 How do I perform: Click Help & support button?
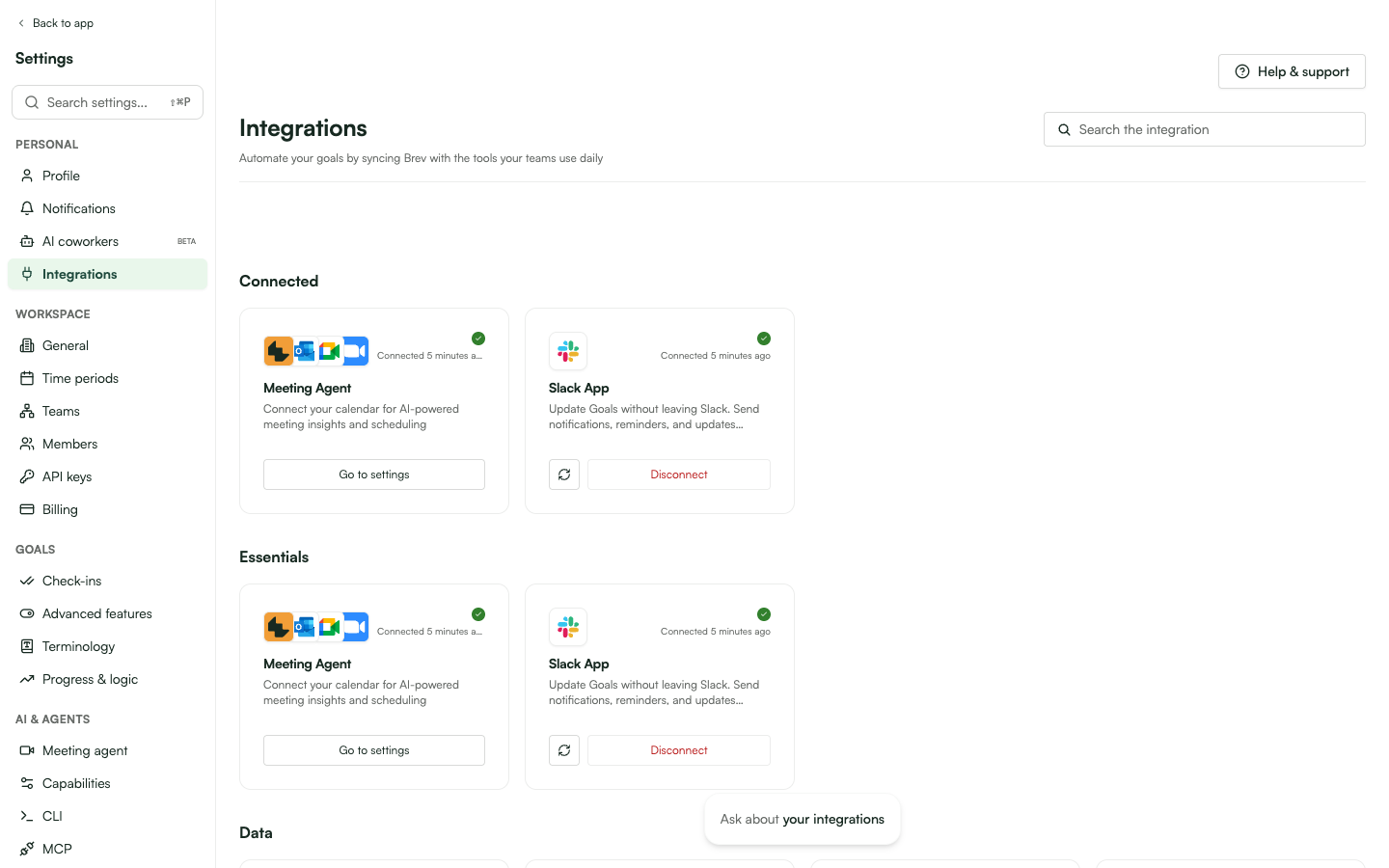click(1292, 71)
